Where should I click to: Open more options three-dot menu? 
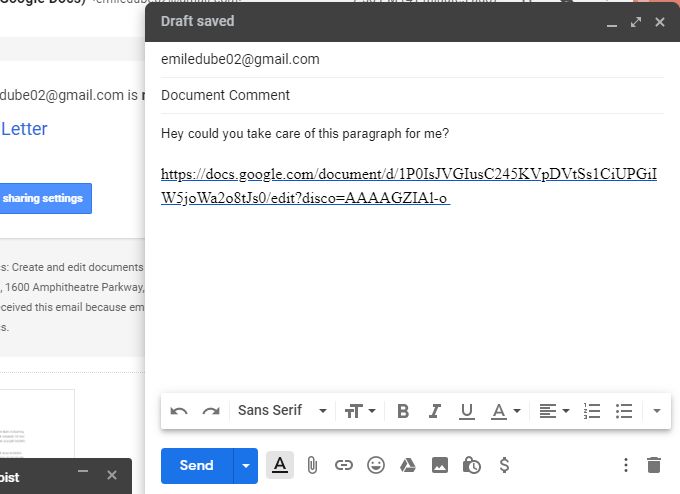point(625,465)
